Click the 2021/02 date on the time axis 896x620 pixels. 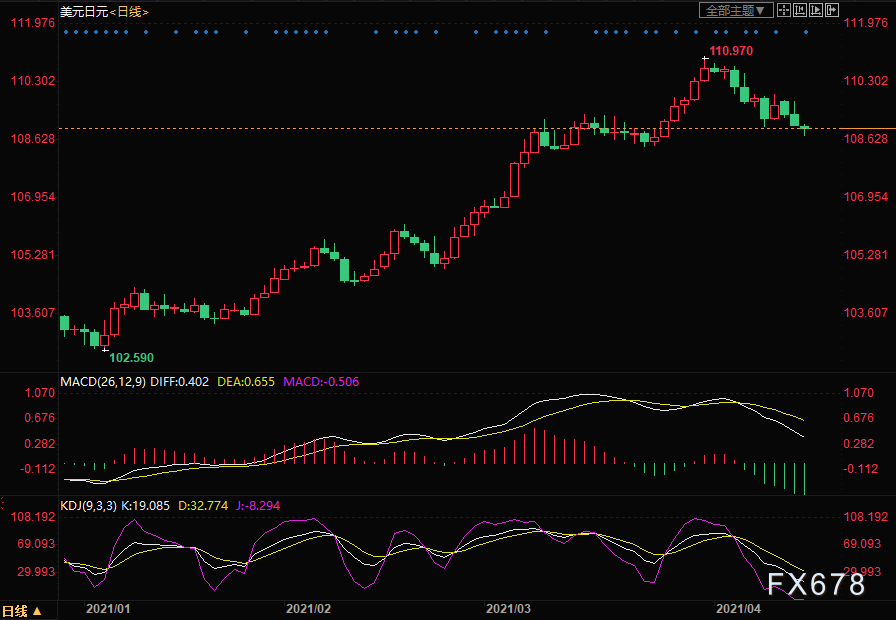(308, 608)
